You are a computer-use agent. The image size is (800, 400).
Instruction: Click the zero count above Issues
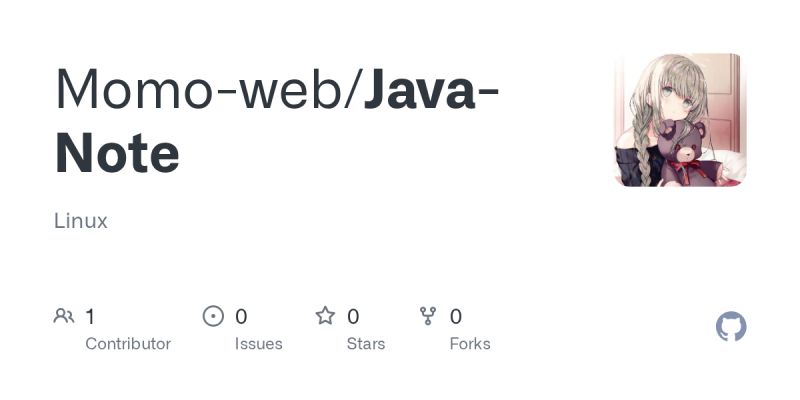click(x=241, y=316)
